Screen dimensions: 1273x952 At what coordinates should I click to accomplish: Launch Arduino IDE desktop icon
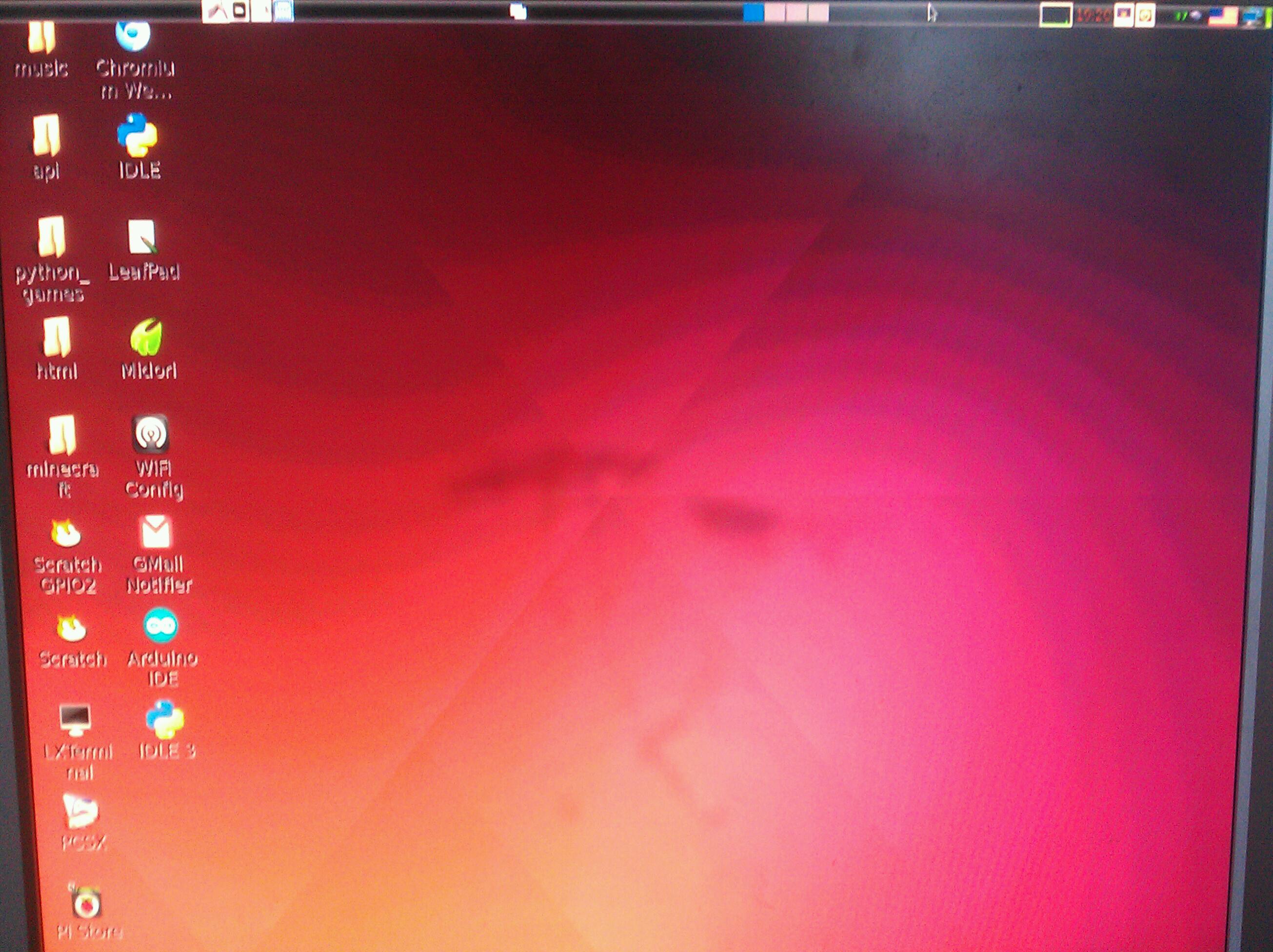[x=160, y=626]
